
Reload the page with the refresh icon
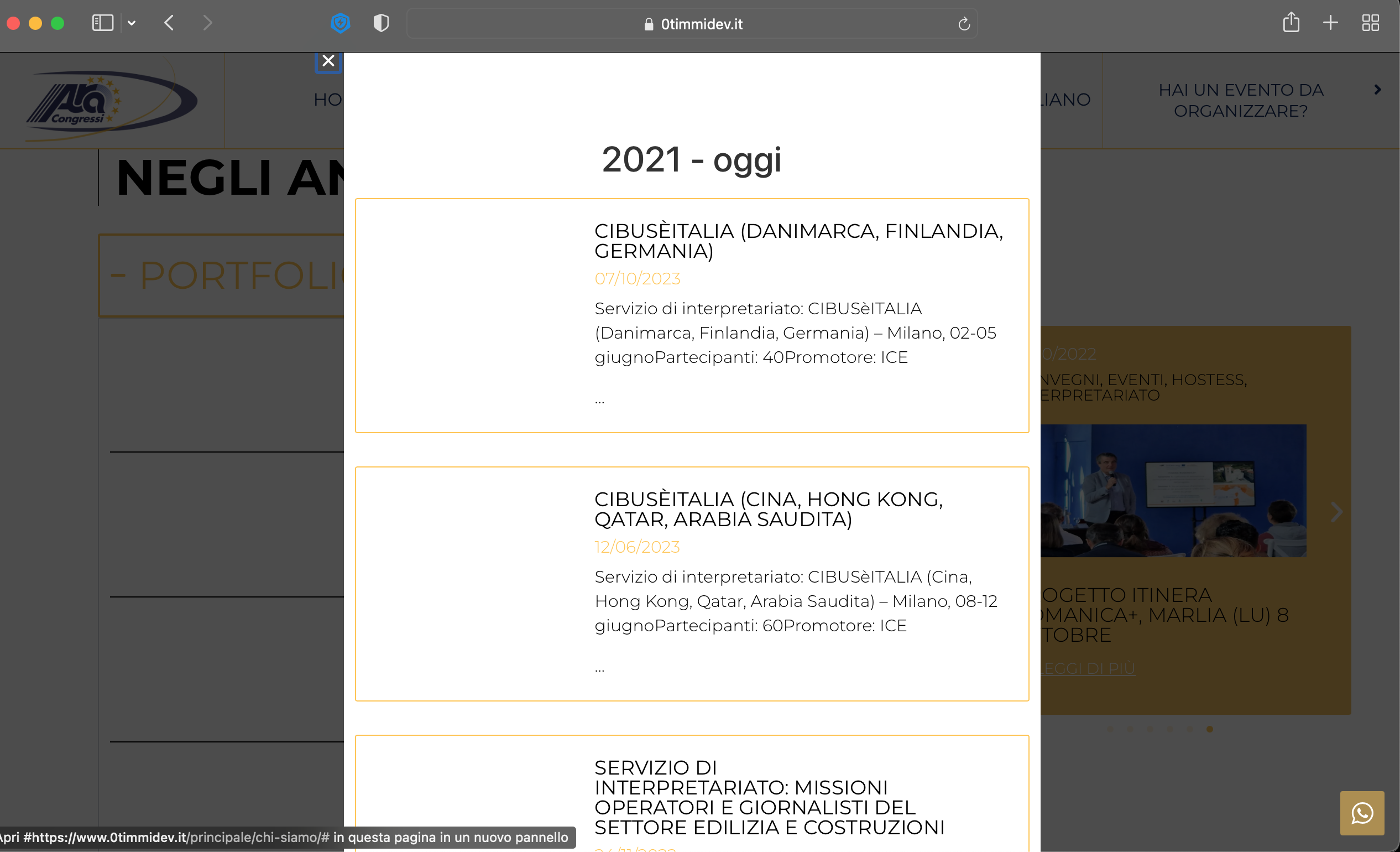click(964, 24)
